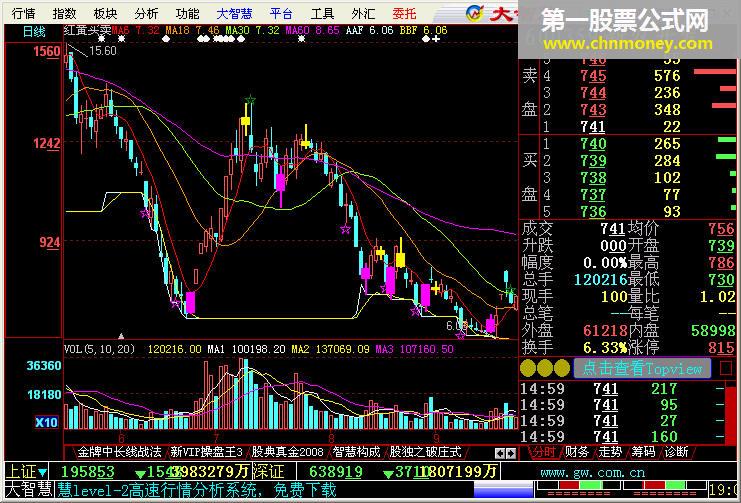Click buy level 5 price 736

(x=593, y=212)
